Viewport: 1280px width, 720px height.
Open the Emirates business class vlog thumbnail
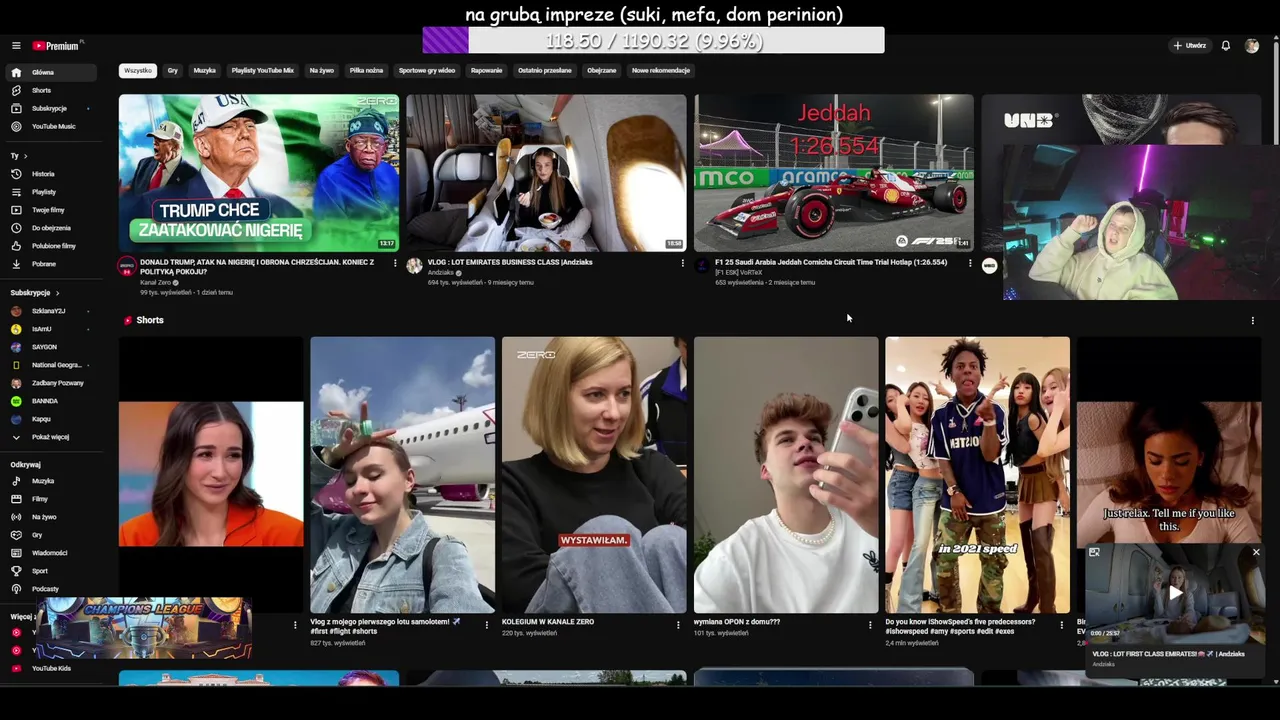(x=546, y=173)
